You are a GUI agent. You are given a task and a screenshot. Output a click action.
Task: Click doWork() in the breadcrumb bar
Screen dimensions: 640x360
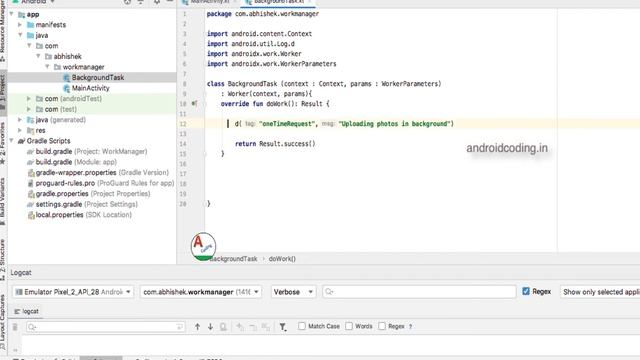[x=282, y=259]
